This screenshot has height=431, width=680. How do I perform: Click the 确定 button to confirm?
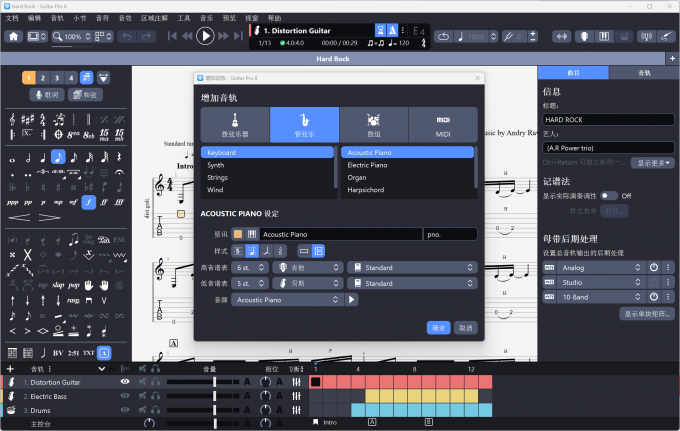point(438,327)
